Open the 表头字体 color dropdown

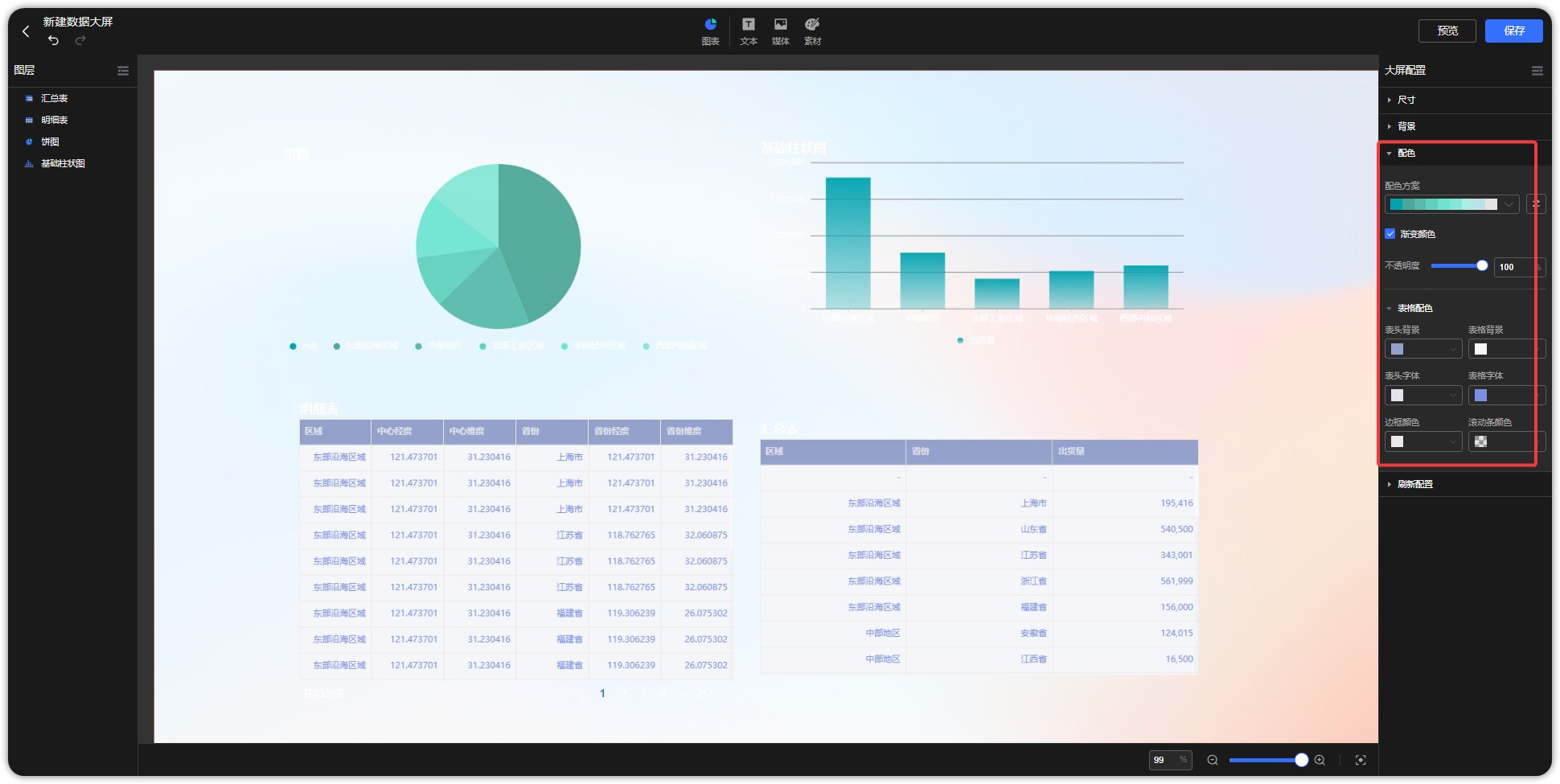click(x=1423, y=396)
